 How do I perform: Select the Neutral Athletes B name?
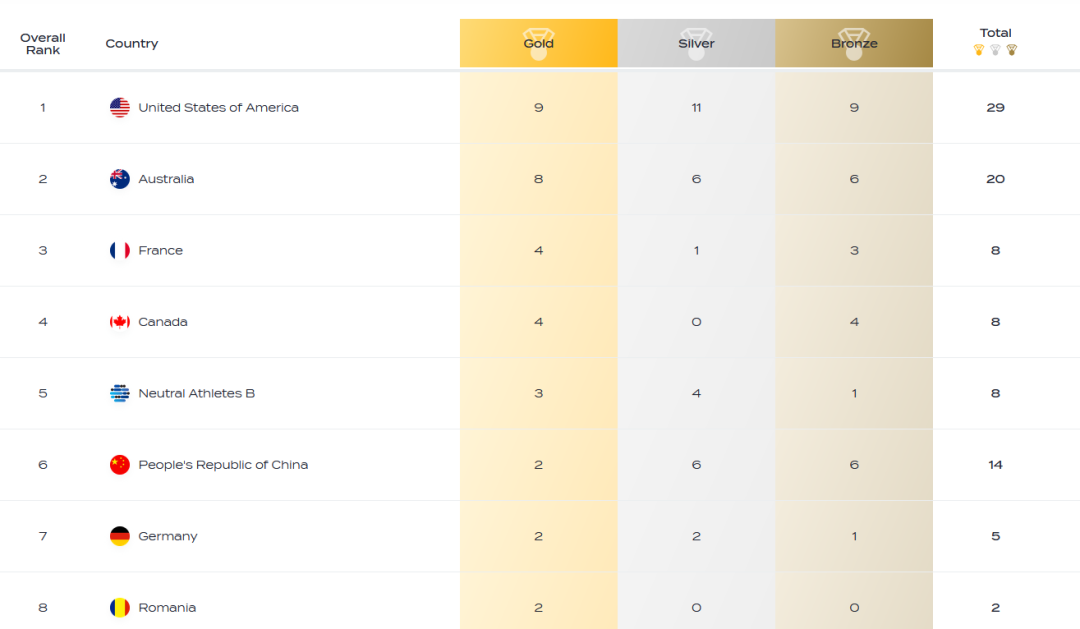click(196, 393)
